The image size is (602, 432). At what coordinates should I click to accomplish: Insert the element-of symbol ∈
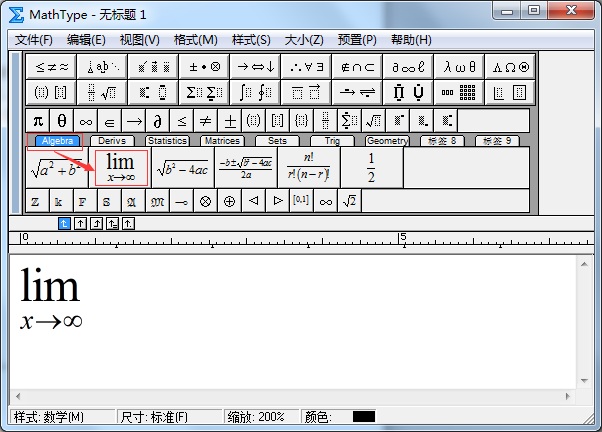tap(109, 121)
